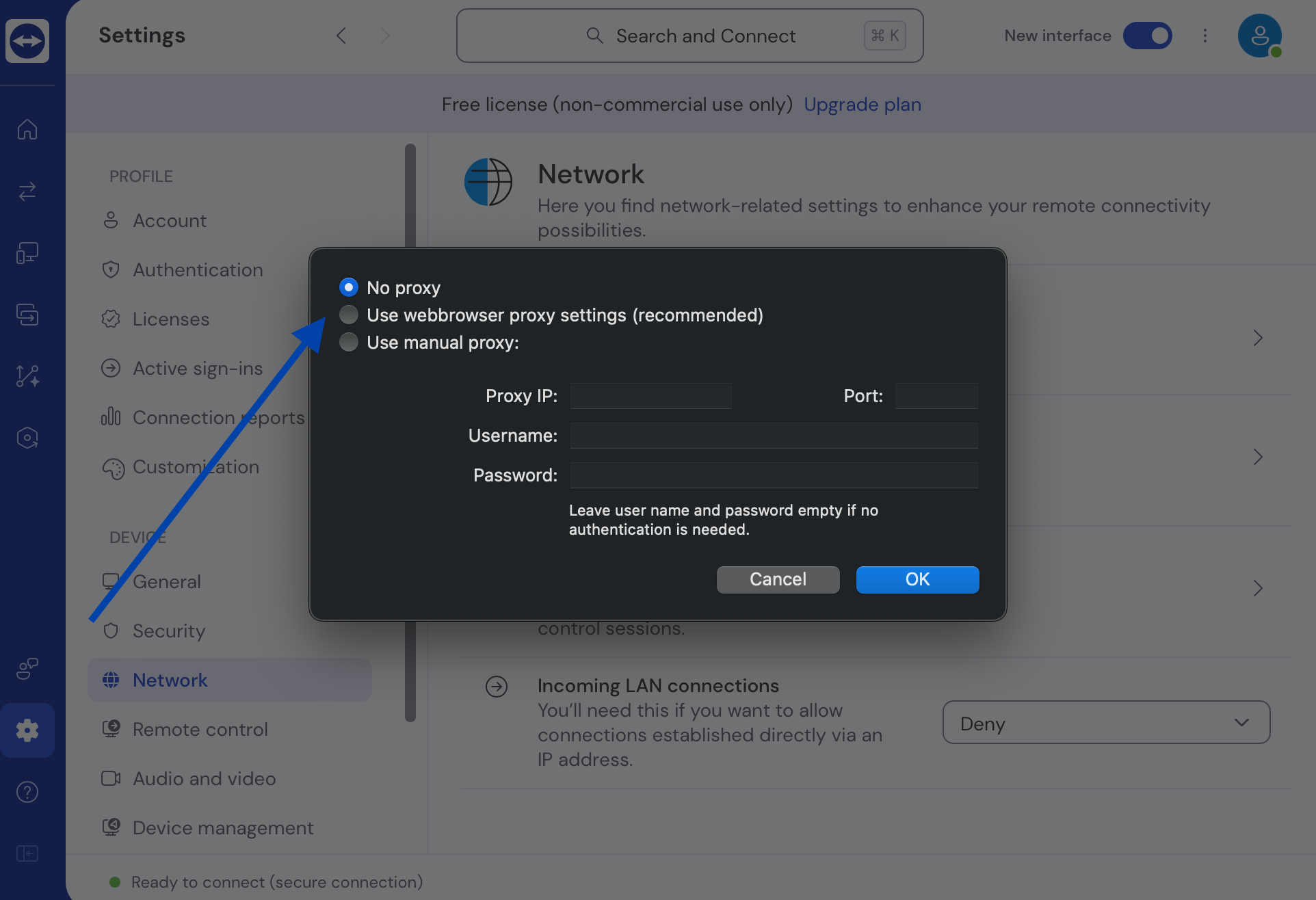Expand the third network setting chevron
This screenshot has height=900, width=1316.
(1258, 588)
